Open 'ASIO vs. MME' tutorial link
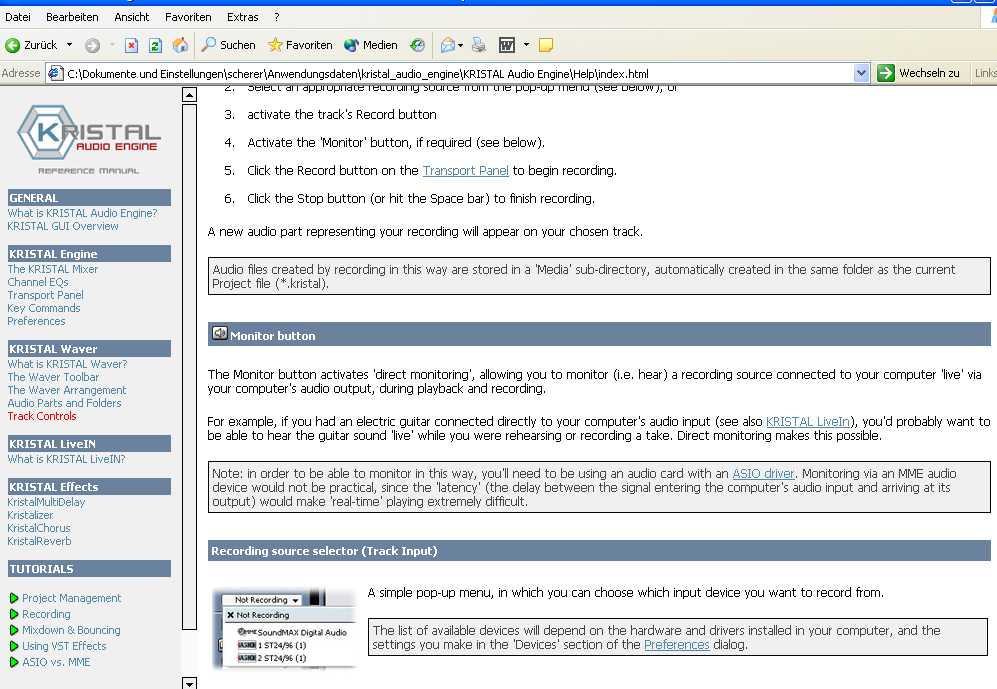The width and height of the screenshot is (997, 689). 56,662
